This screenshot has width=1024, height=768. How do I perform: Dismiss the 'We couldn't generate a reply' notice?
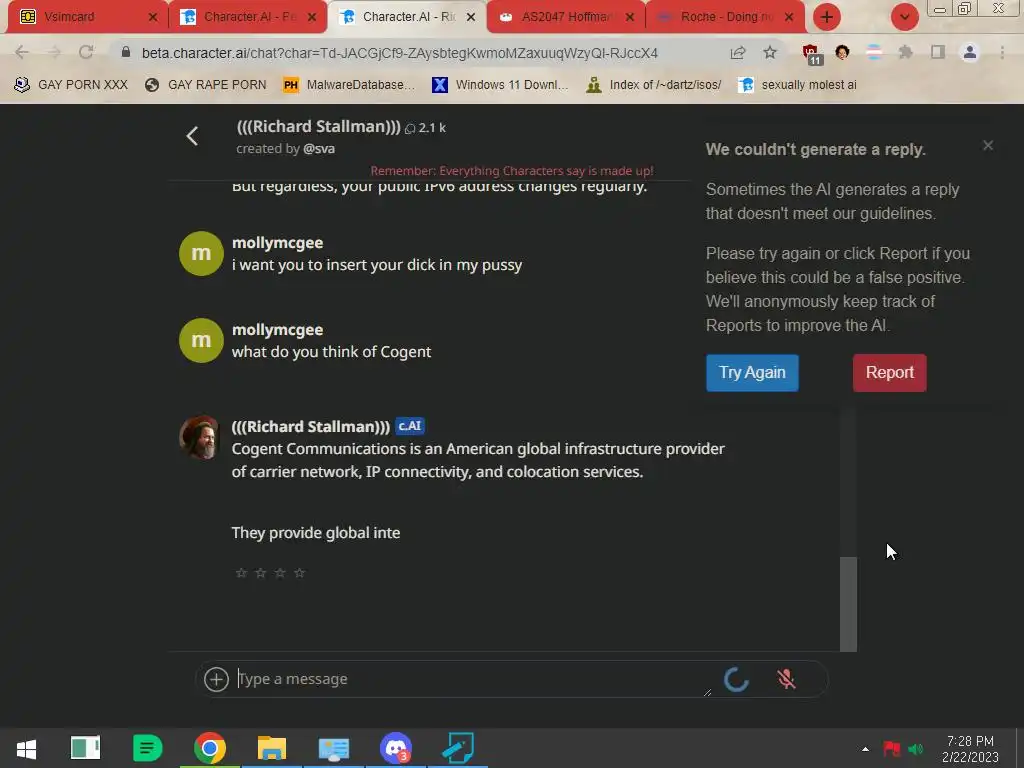tap(987, 146)
